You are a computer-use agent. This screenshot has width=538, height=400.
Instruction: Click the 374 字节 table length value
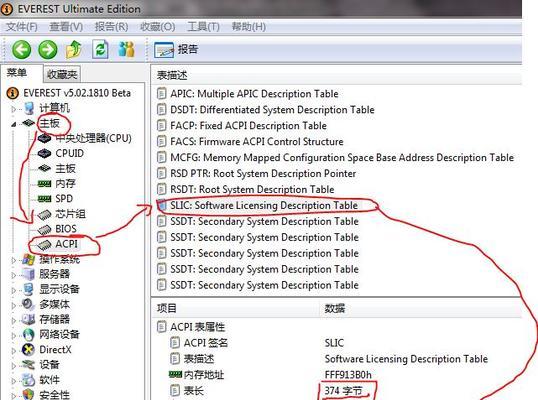click(343, 390)
